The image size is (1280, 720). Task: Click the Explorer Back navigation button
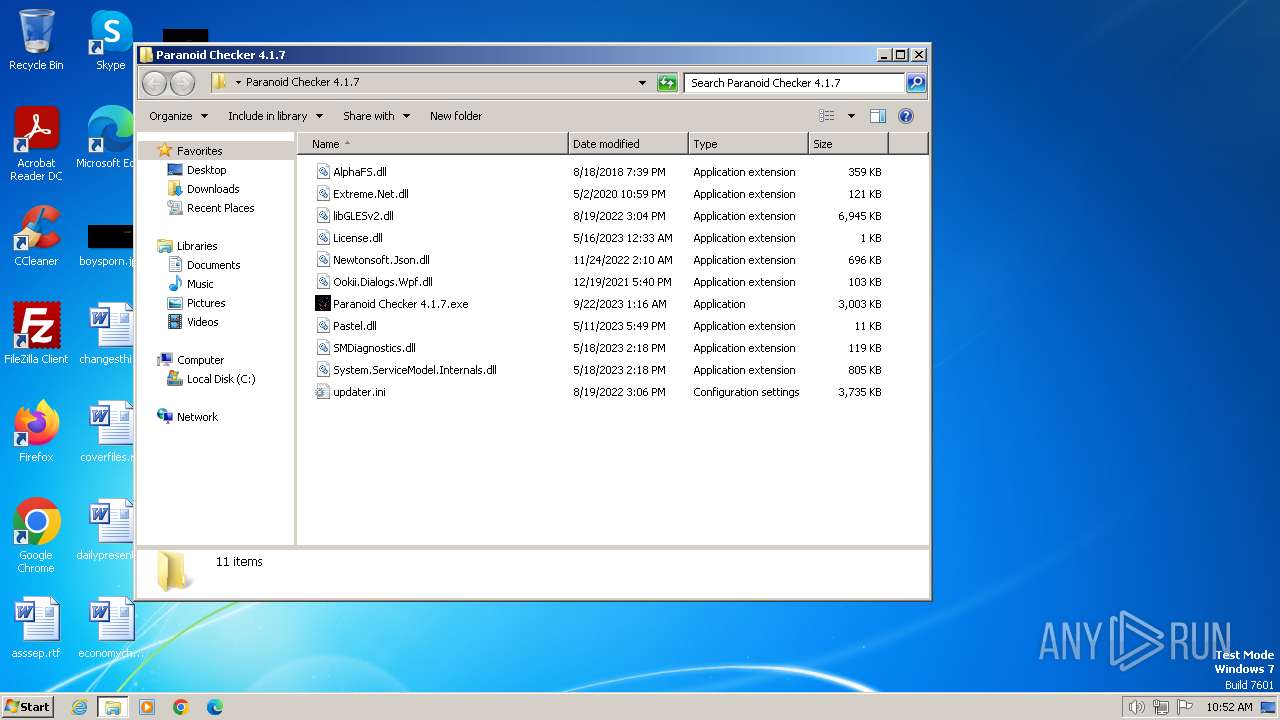[155, 83]
